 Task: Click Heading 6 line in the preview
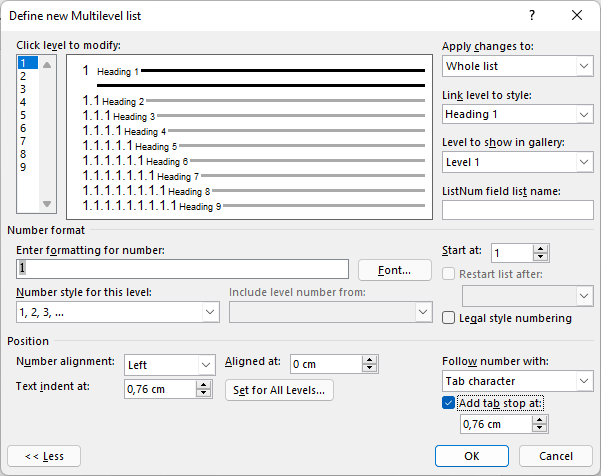253,161
